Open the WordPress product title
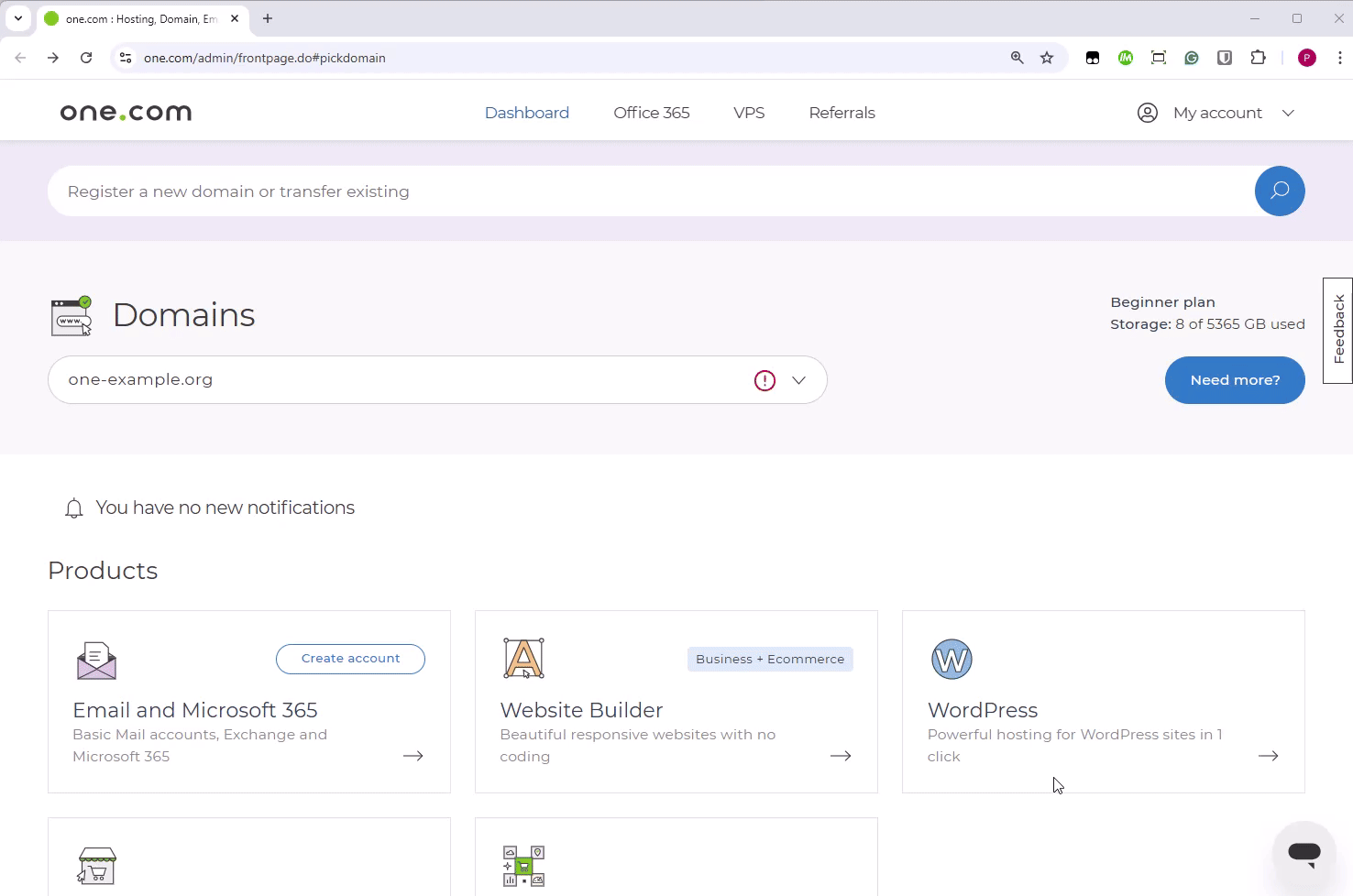The height and width of the screenshot is (896, 1353). 983,710
